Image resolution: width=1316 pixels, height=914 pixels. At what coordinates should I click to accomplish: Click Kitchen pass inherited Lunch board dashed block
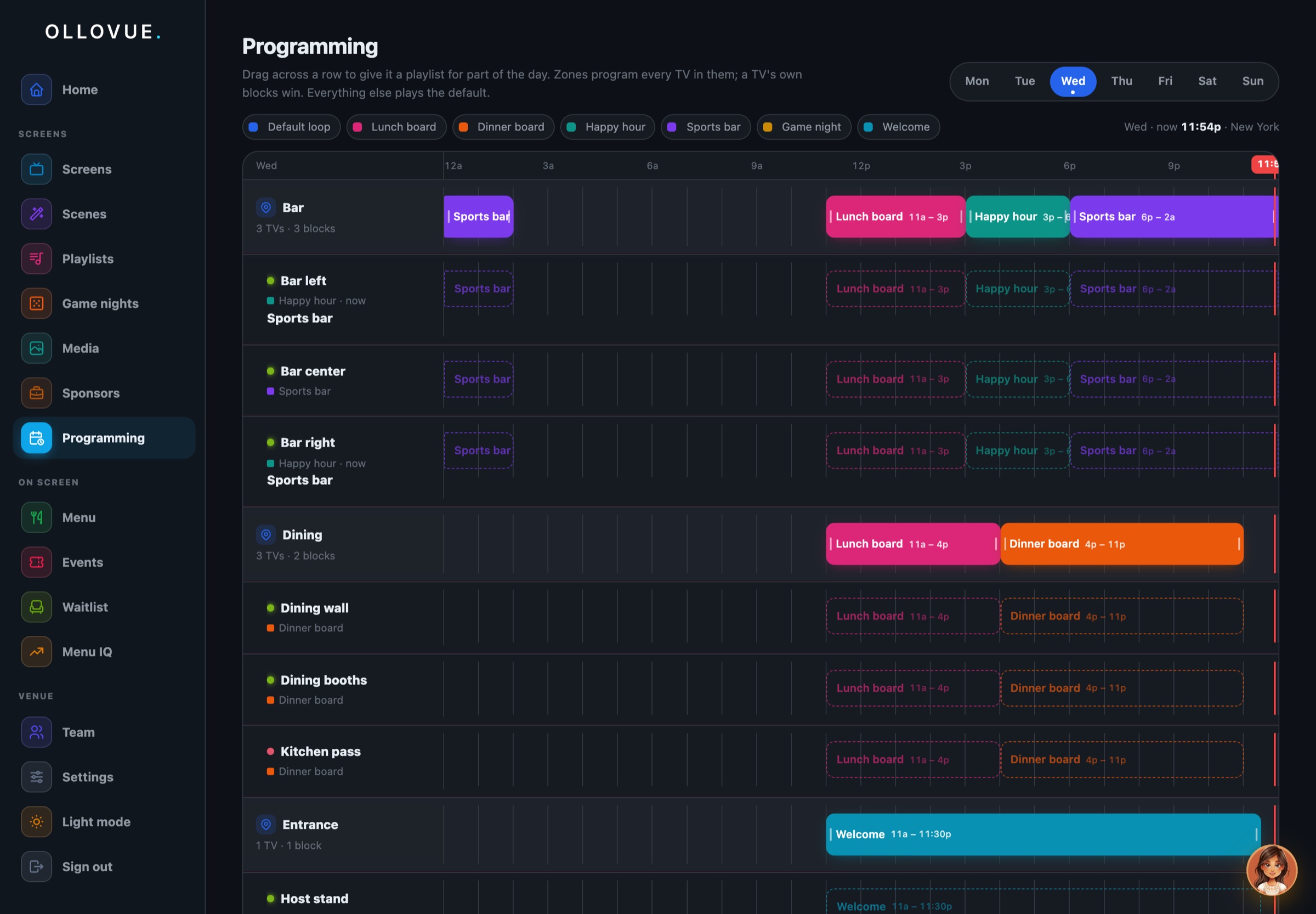[x=913, y=760]
